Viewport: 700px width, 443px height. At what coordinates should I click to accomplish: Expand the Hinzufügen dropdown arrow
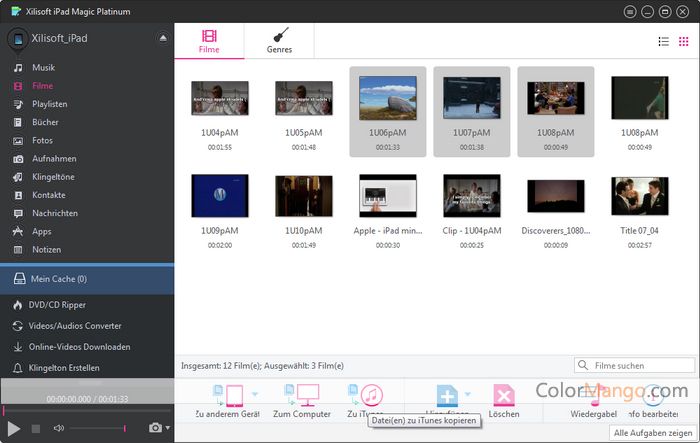468,394
